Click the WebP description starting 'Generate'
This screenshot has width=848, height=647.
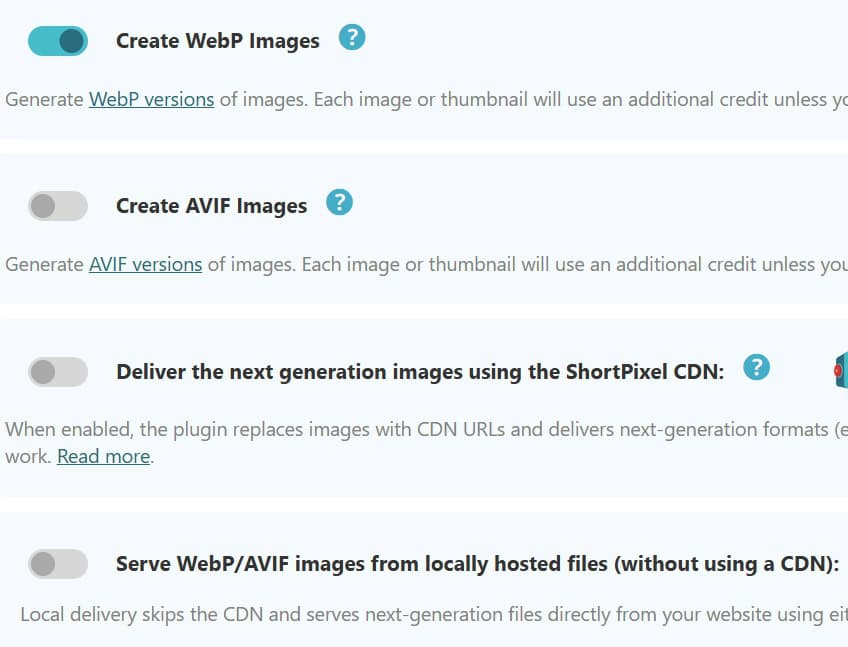[427, 100]
